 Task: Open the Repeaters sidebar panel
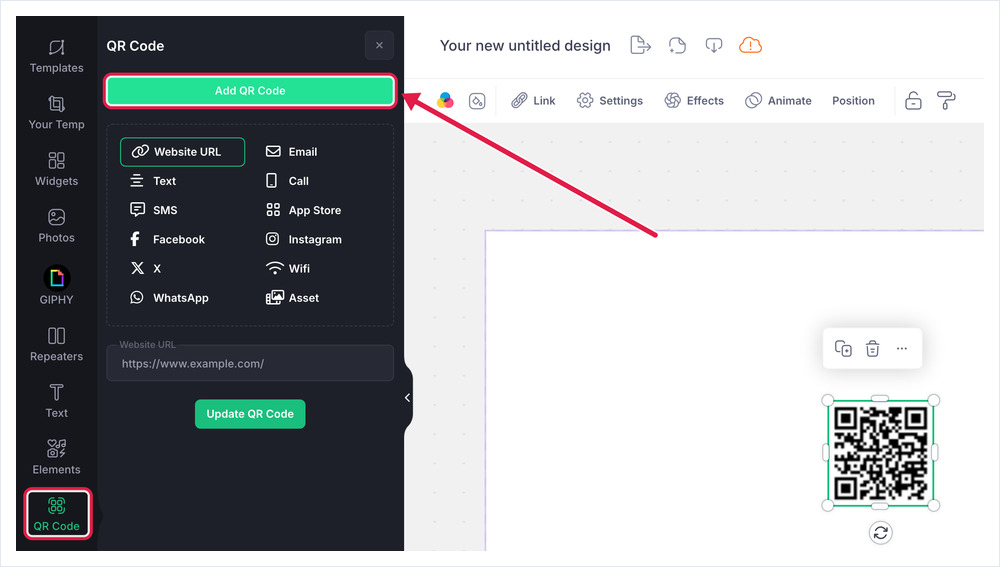click(x=56, y=344)
